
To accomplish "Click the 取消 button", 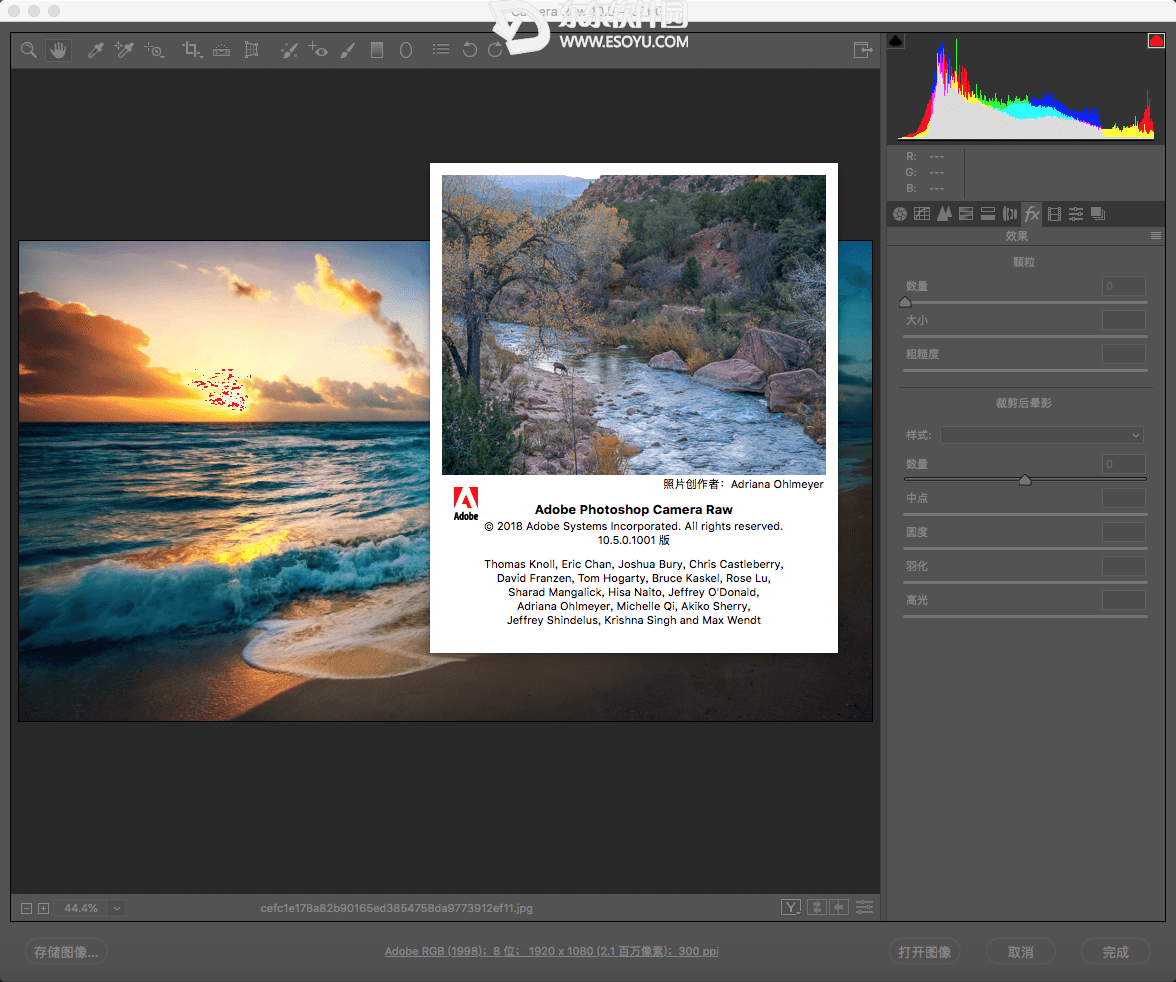I will [1021, 952].
